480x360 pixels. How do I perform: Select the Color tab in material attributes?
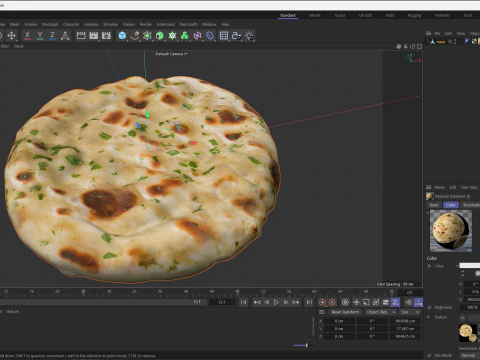coord(450,205)
